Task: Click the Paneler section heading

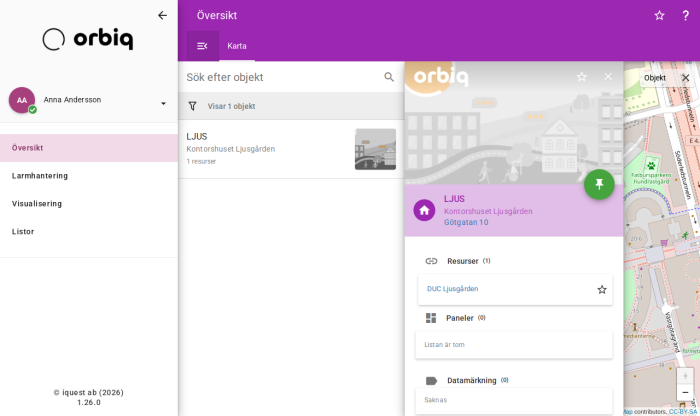Action: coord(459,318)
